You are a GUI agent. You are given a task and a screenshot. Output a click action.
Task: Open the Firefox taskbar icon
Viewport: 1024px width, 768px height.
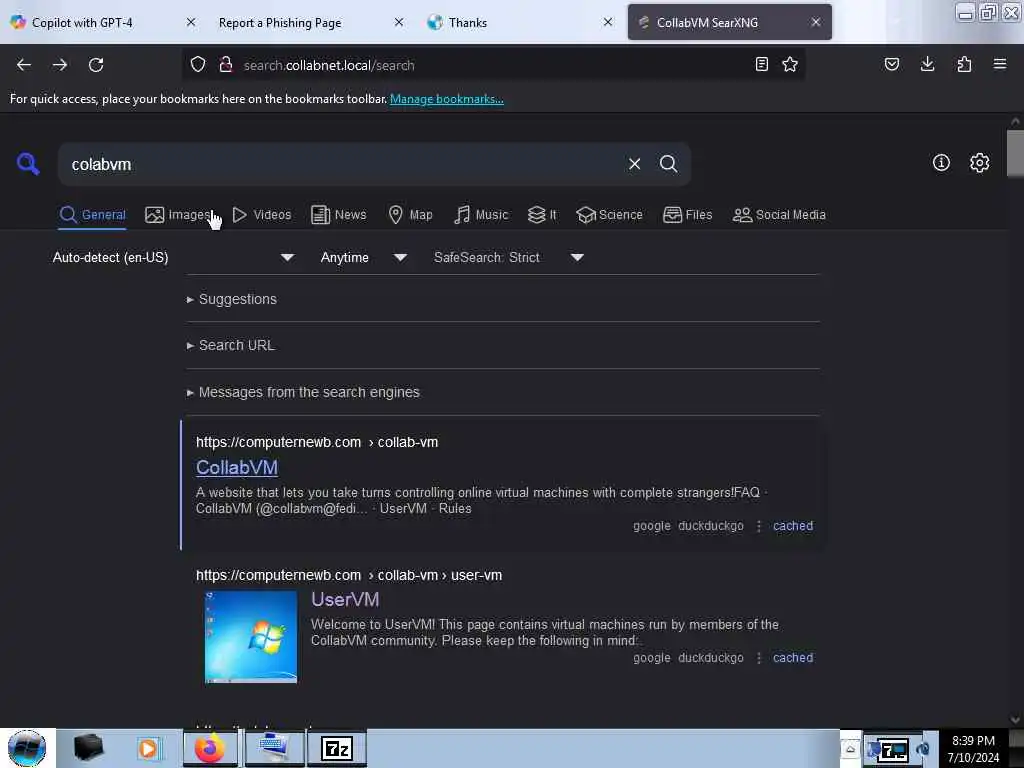tap(210, 748)
